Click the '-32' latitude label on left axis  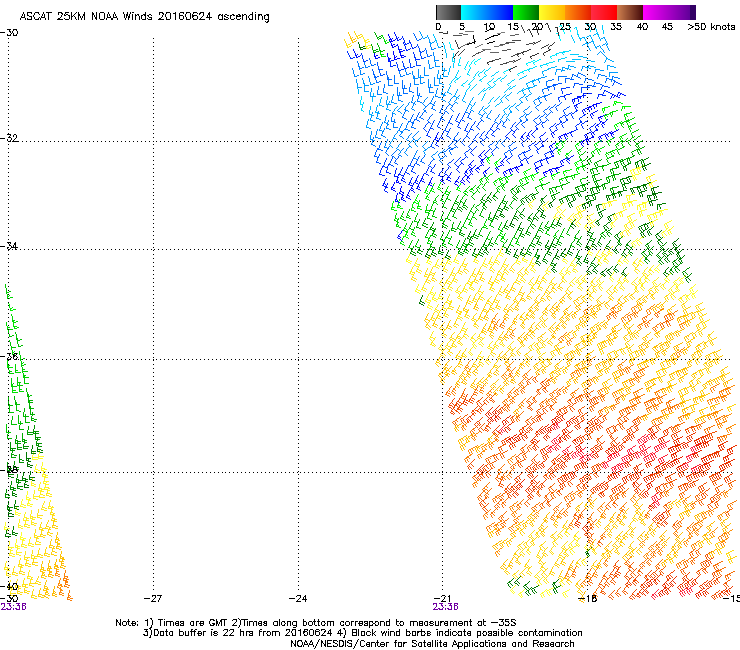point(9,138)
